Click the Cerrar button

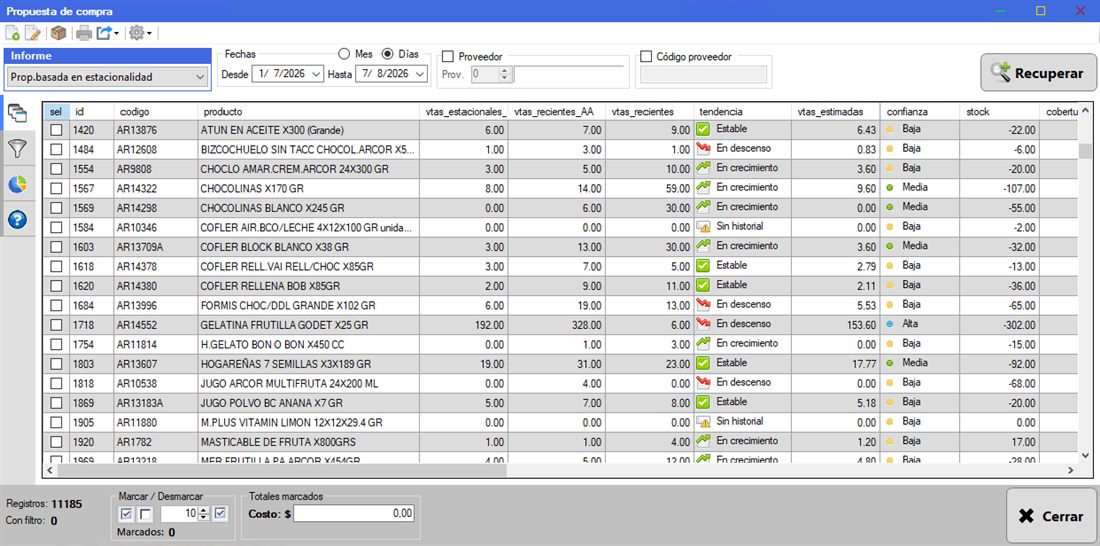click(1051, 516)
